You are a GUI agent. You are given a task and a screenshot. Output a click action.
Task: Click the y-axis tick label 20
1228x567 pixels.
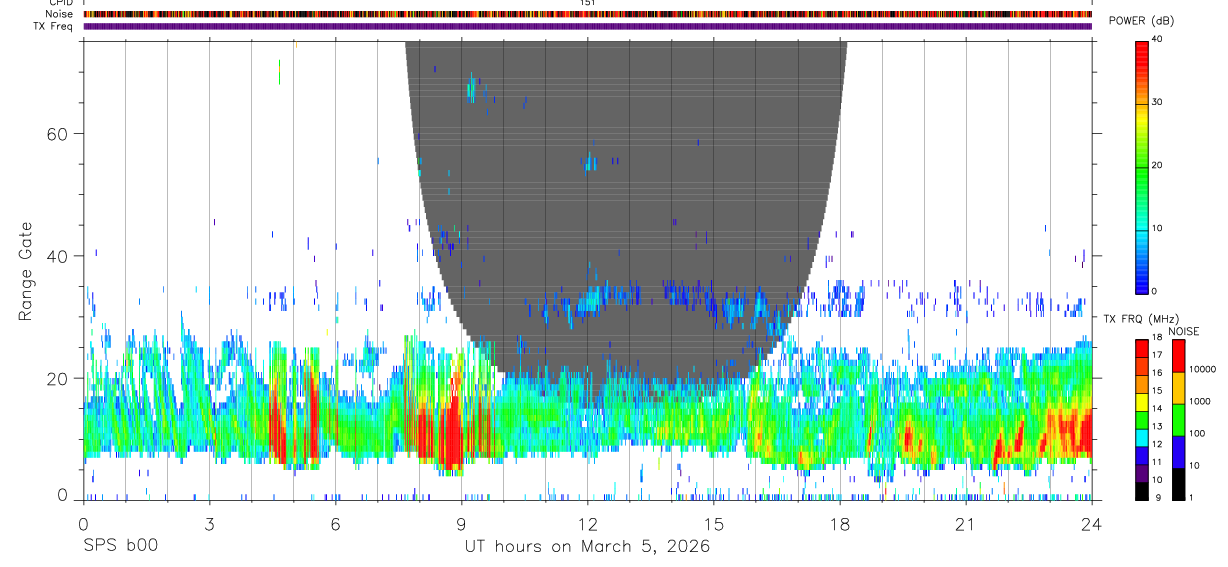click(58, 378)
